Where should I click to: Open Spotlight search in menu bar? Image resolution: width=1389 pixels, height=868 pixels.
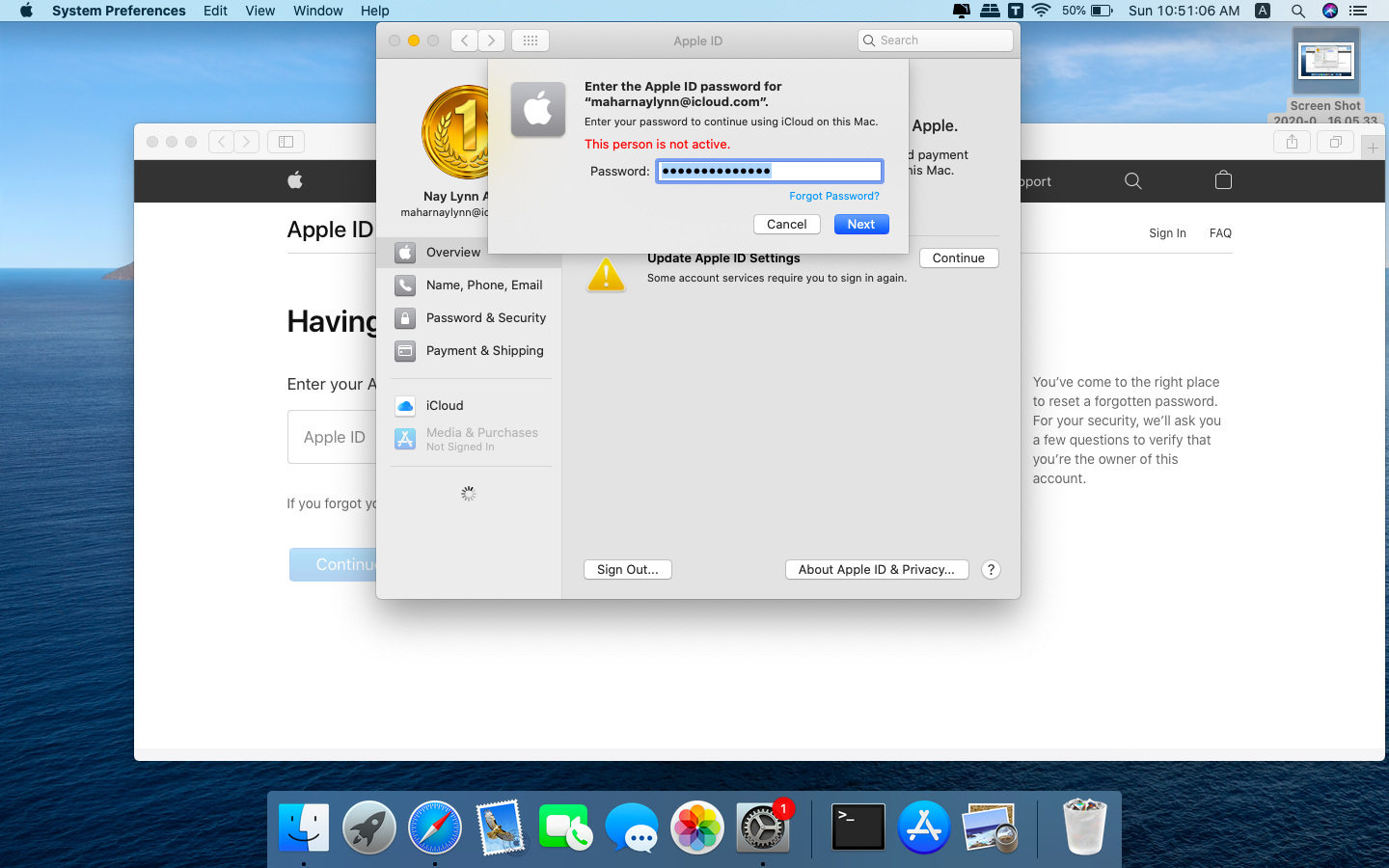click(x=1297, y=11)
